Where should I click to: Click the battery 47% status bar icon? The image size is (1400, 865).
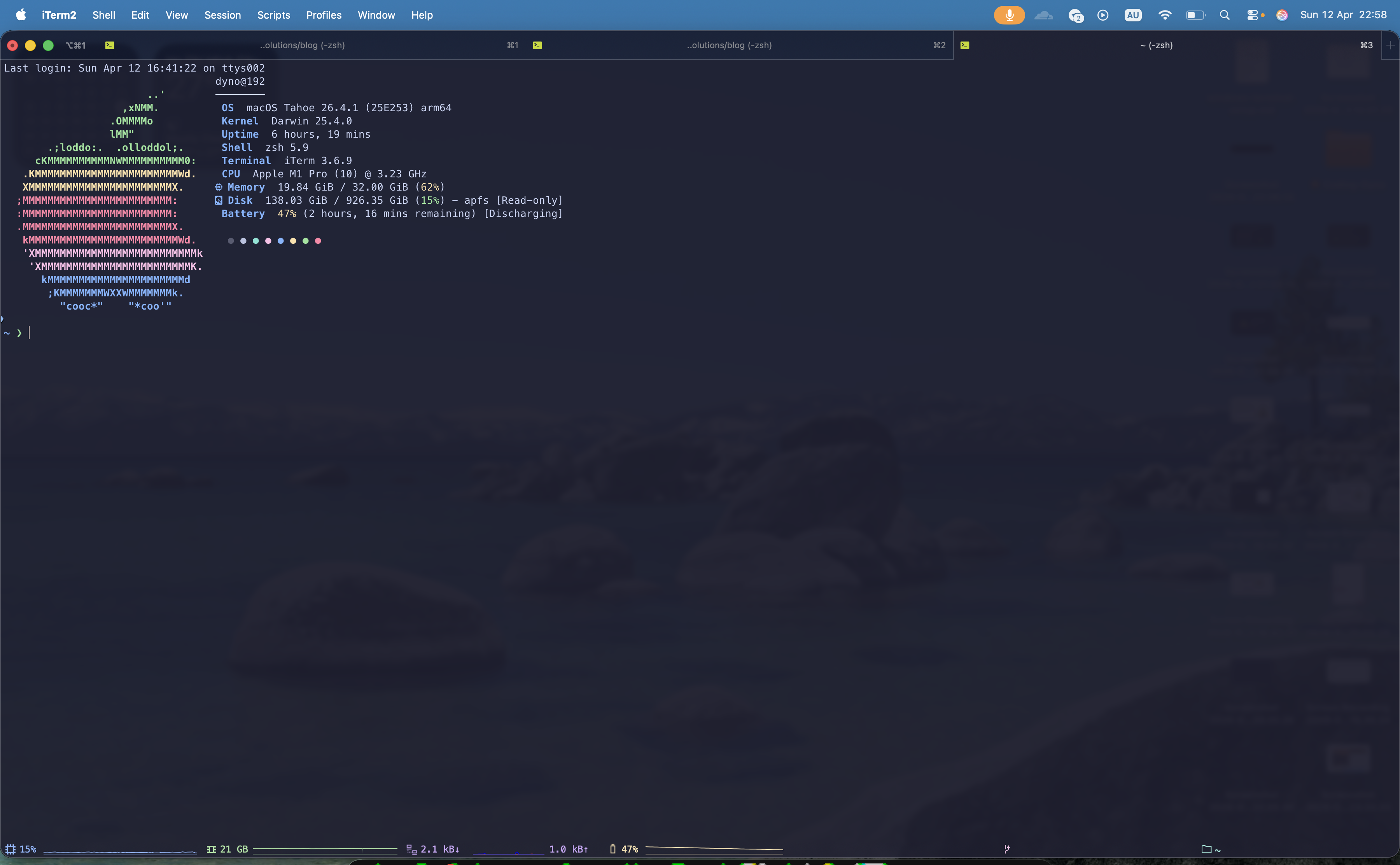click(612, 849)
